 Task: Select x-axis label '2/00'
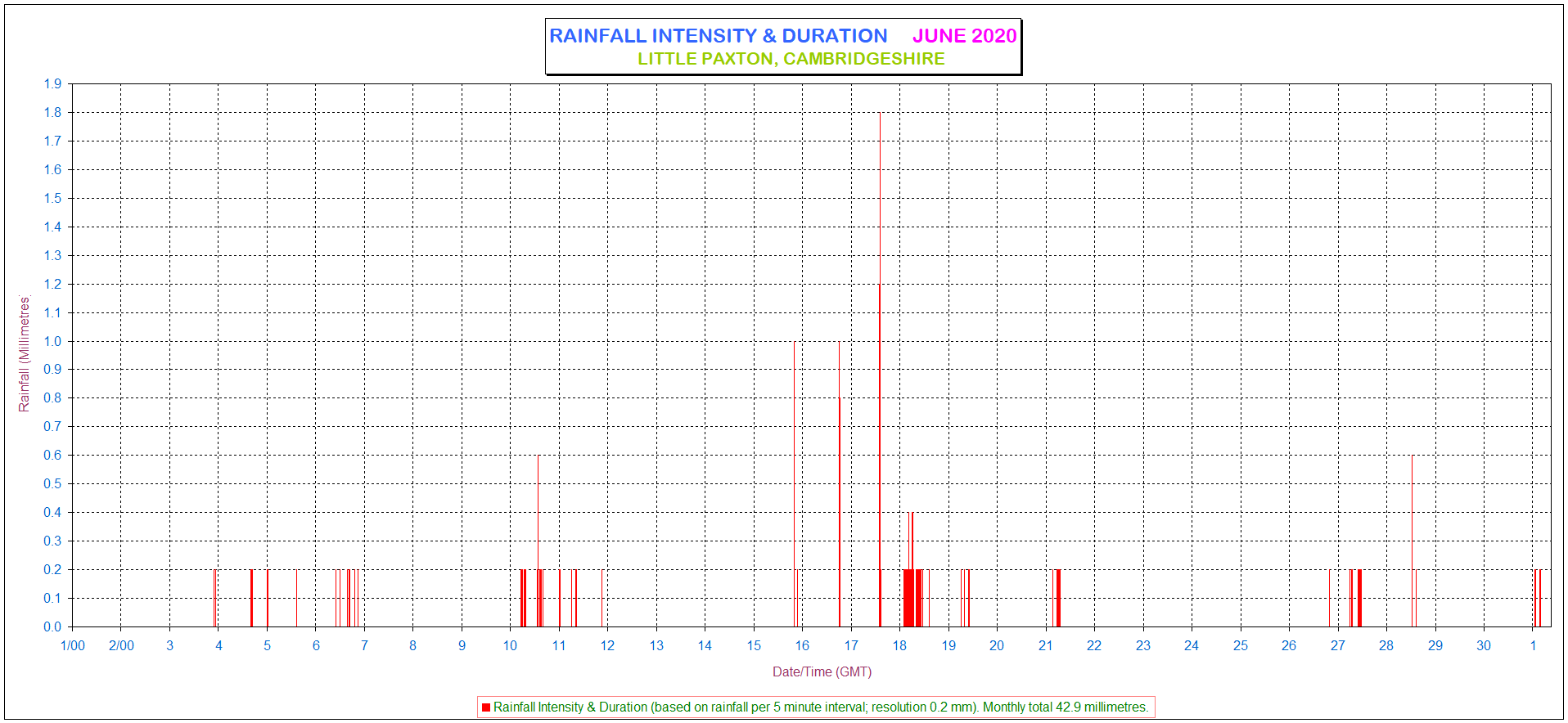(x=121, y=645)
